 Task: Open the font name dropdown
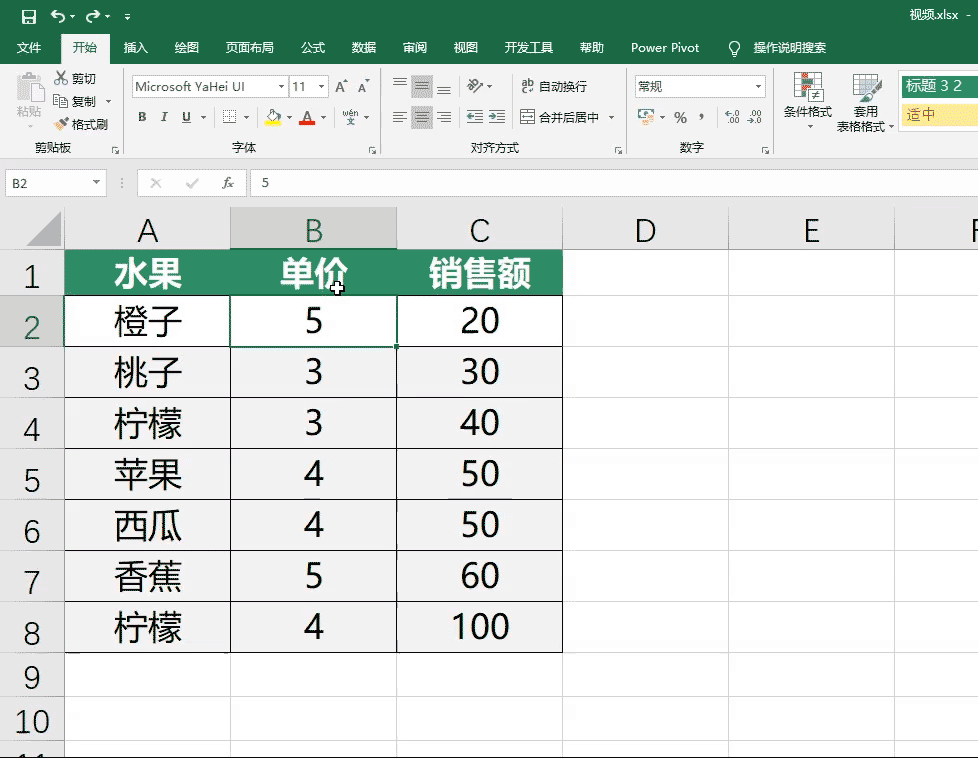283,86
